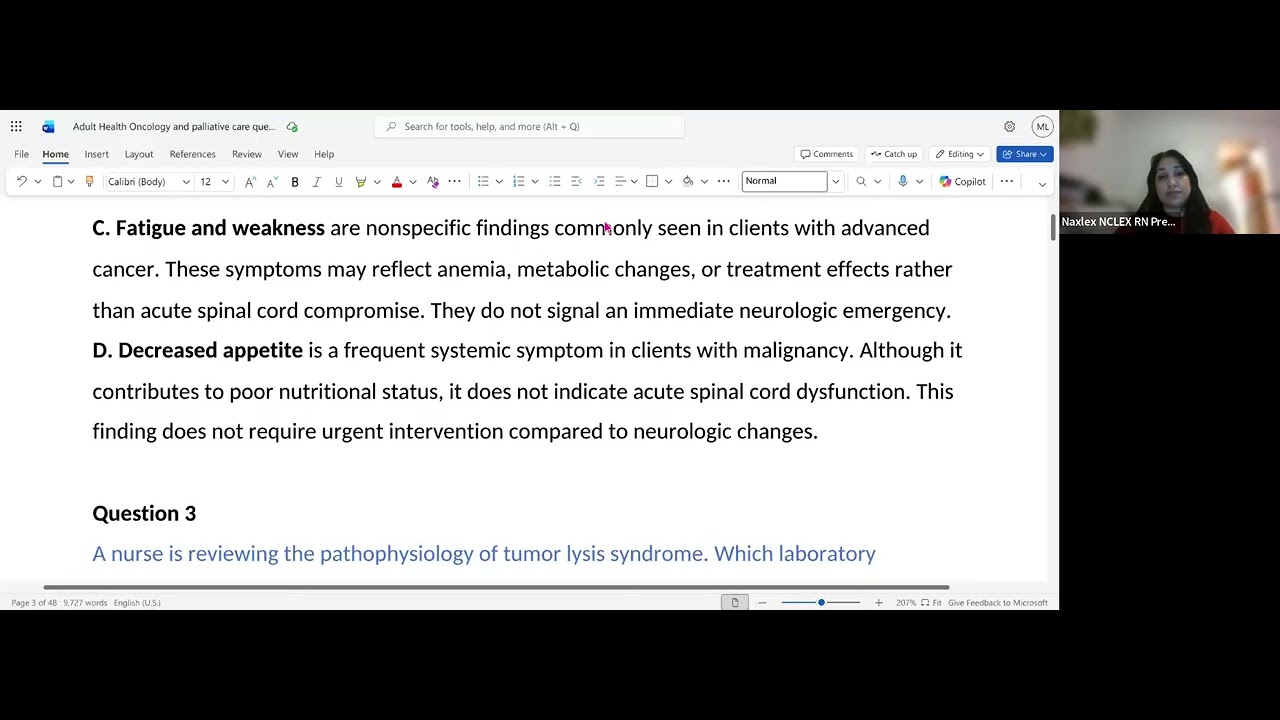Screen dimensions: 1280x720
Task: Switch to the Insert tab
Action: (x=96, y=155)
